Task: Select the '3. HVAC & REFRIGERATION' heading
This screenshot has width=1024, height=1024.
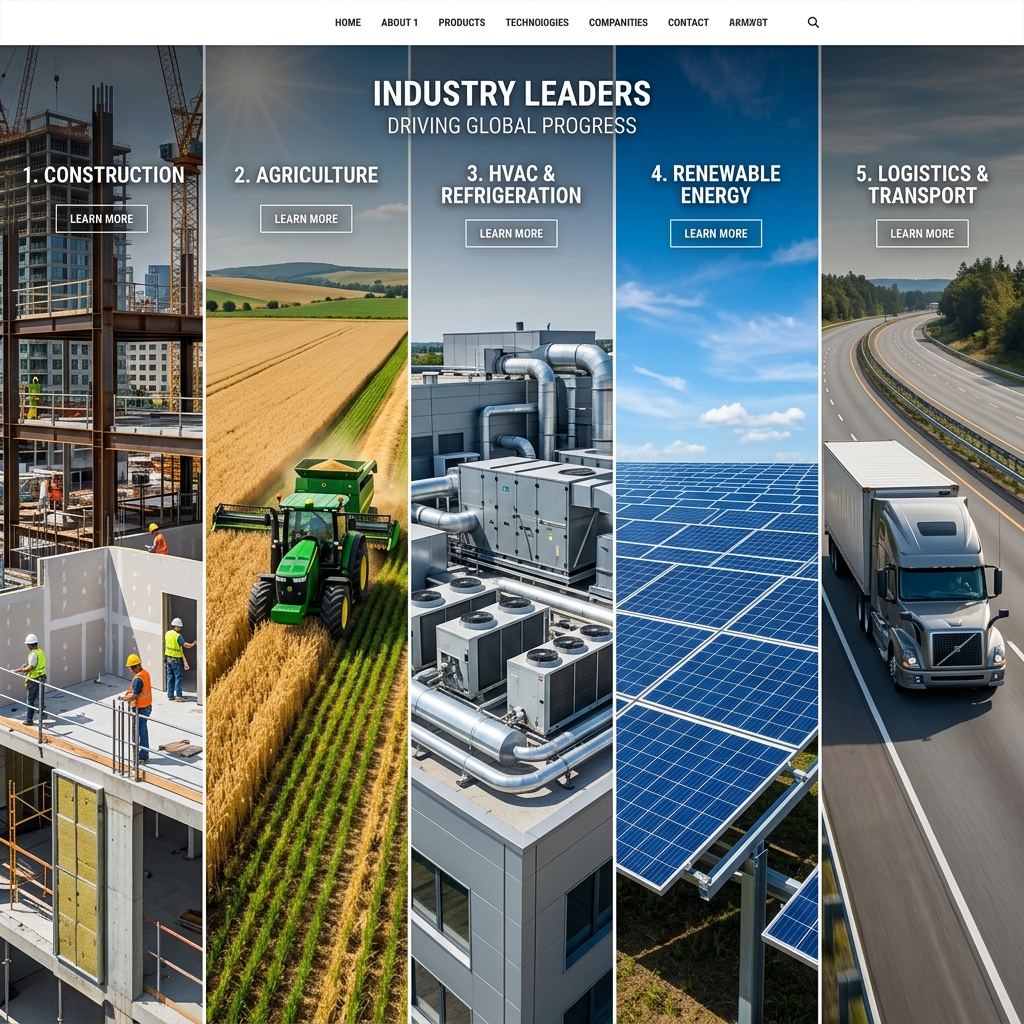Action: 511,184
